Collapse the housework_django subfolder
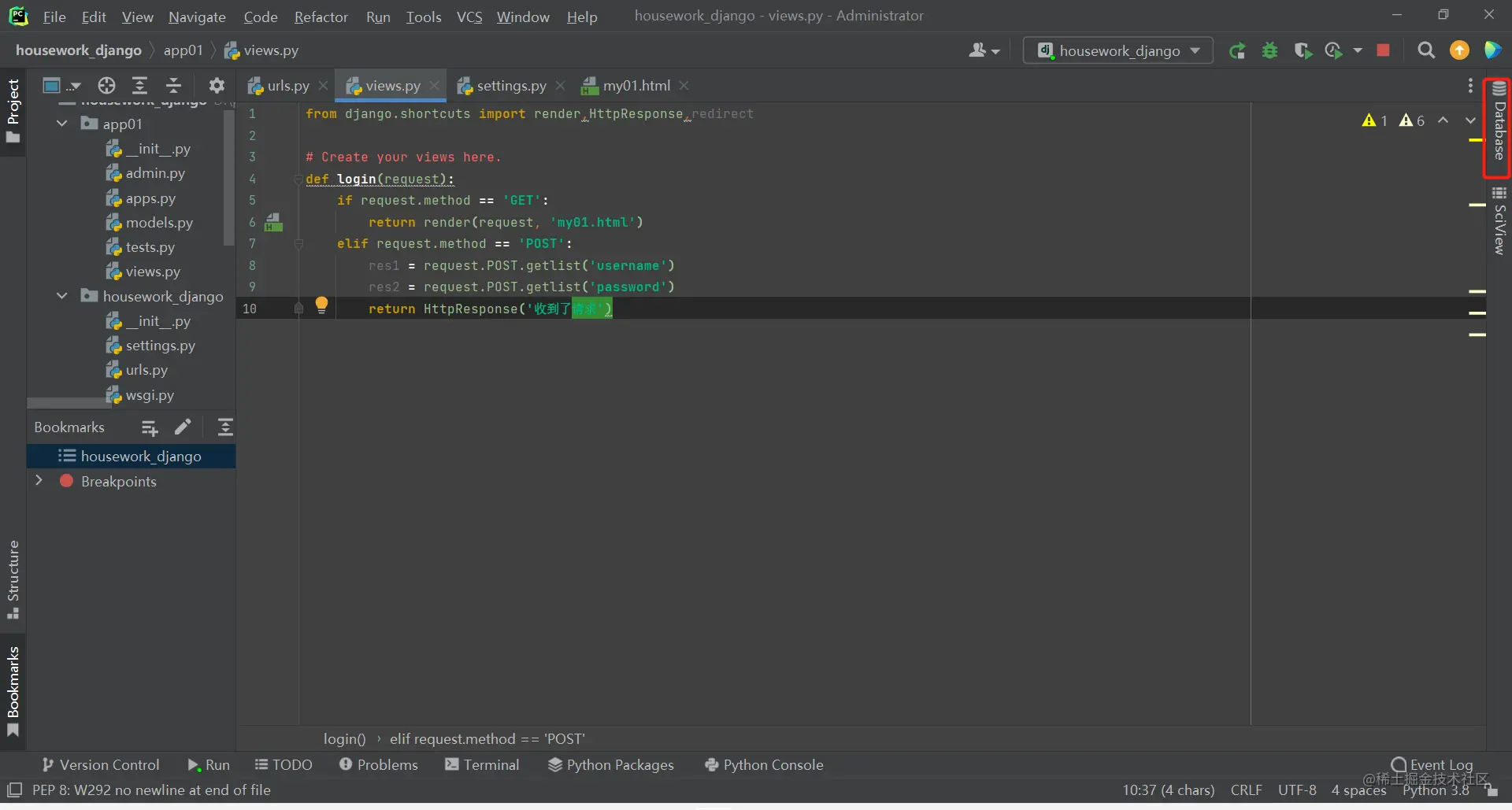 (62, 296)
